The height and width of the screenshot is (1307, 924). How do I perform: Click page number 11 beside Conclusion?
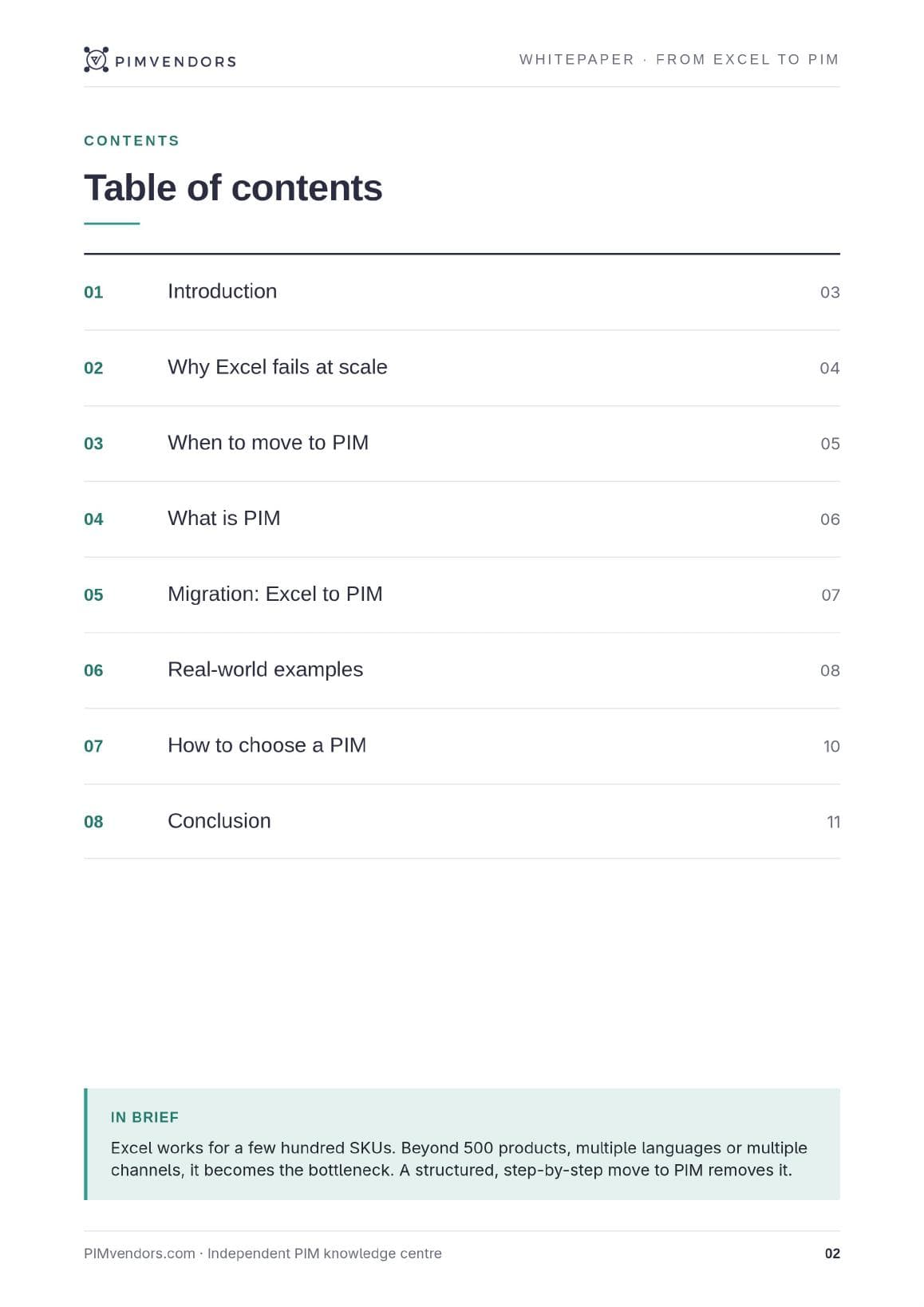tap(833, 822)
